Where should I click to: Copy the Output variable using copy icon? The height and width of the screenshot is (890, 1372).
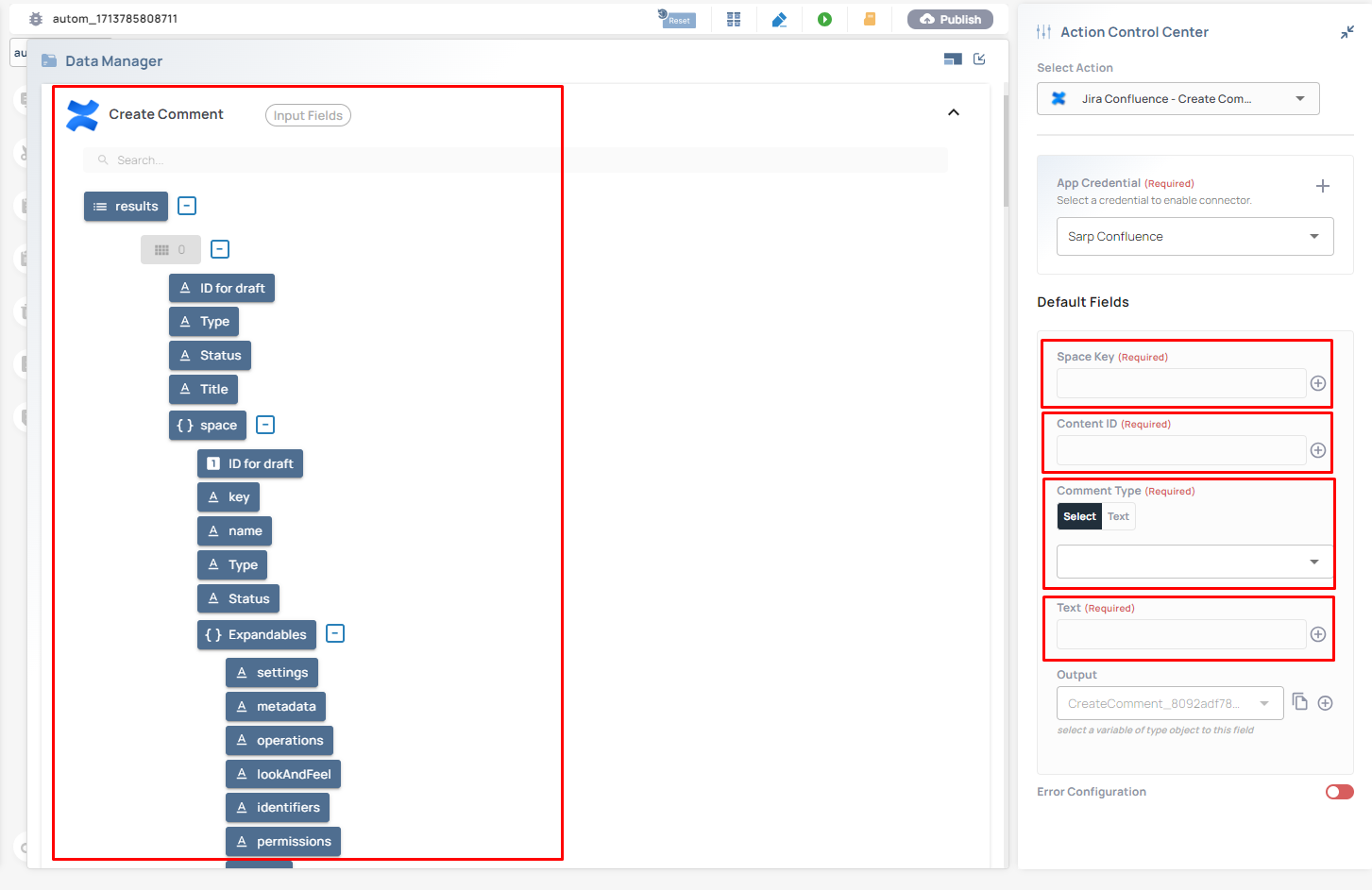[x=1300, y=702]
